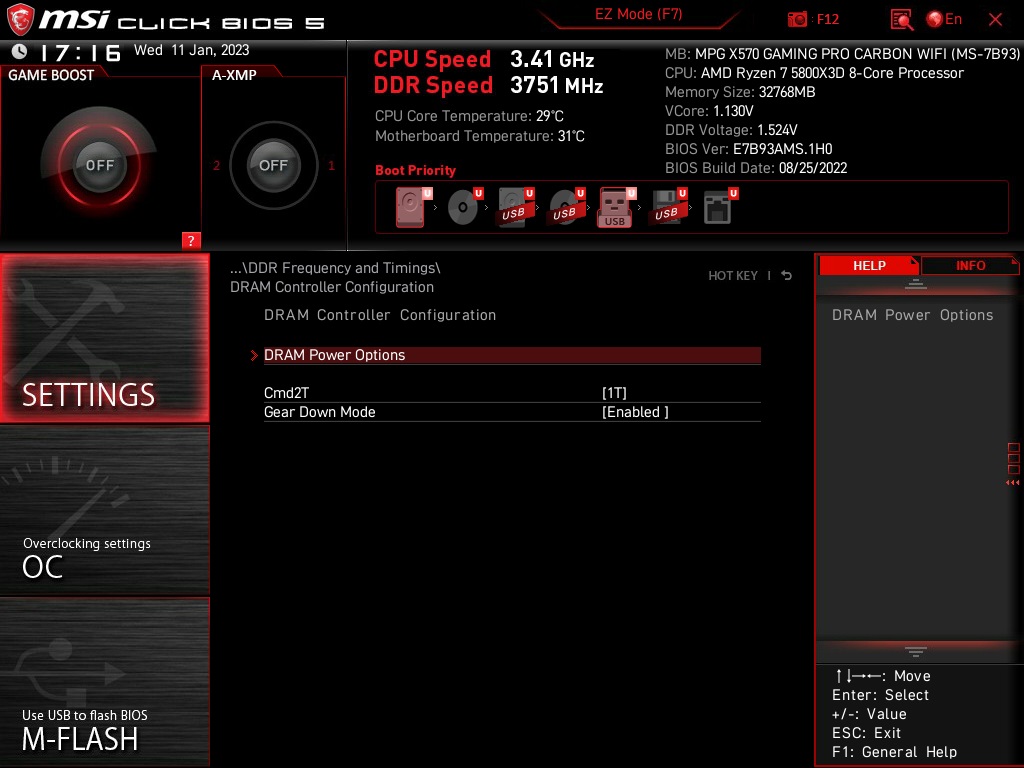Image resolution: width=1024 pixels, height=768 pixels.
Task: Select the USB CD/DVD boot device
Action: 566,208
